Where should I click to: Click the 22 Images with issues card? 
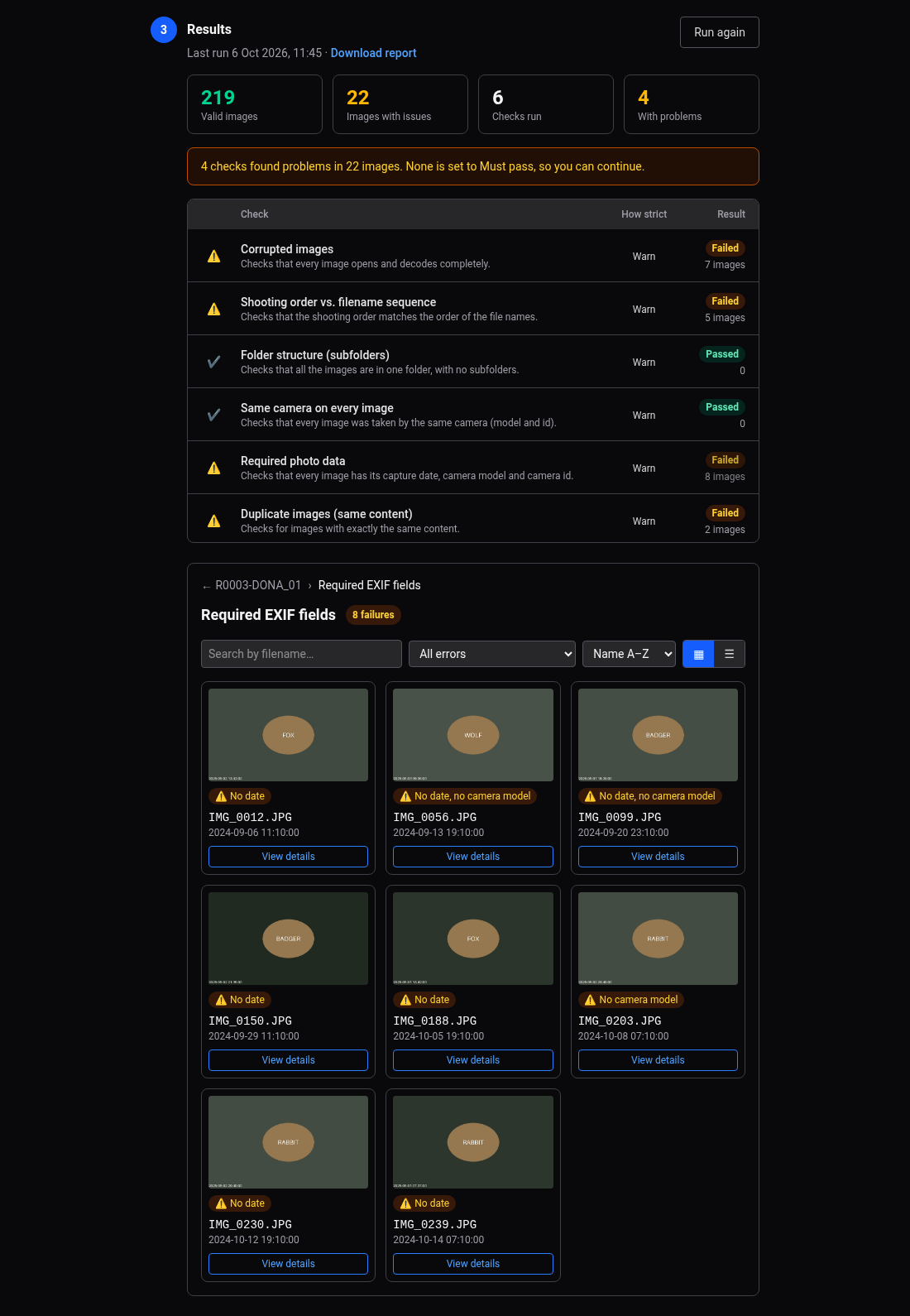click(x=400, y=104)
